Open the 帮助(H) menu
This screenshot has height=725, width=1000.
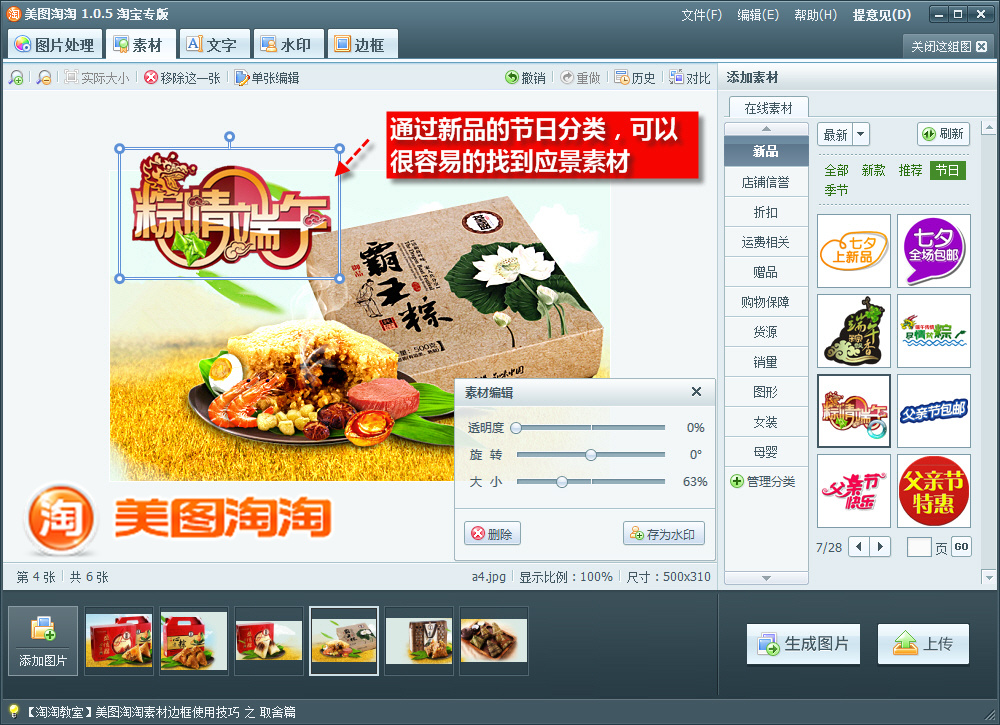pyautogui.click(x=816, y=14)
